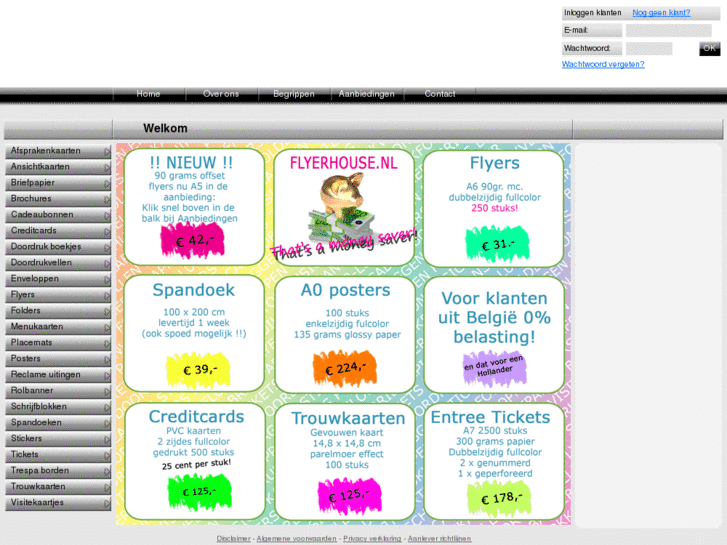Open Stickers category
The height and width of the screenshot is (545, 727).
point(58,439)
